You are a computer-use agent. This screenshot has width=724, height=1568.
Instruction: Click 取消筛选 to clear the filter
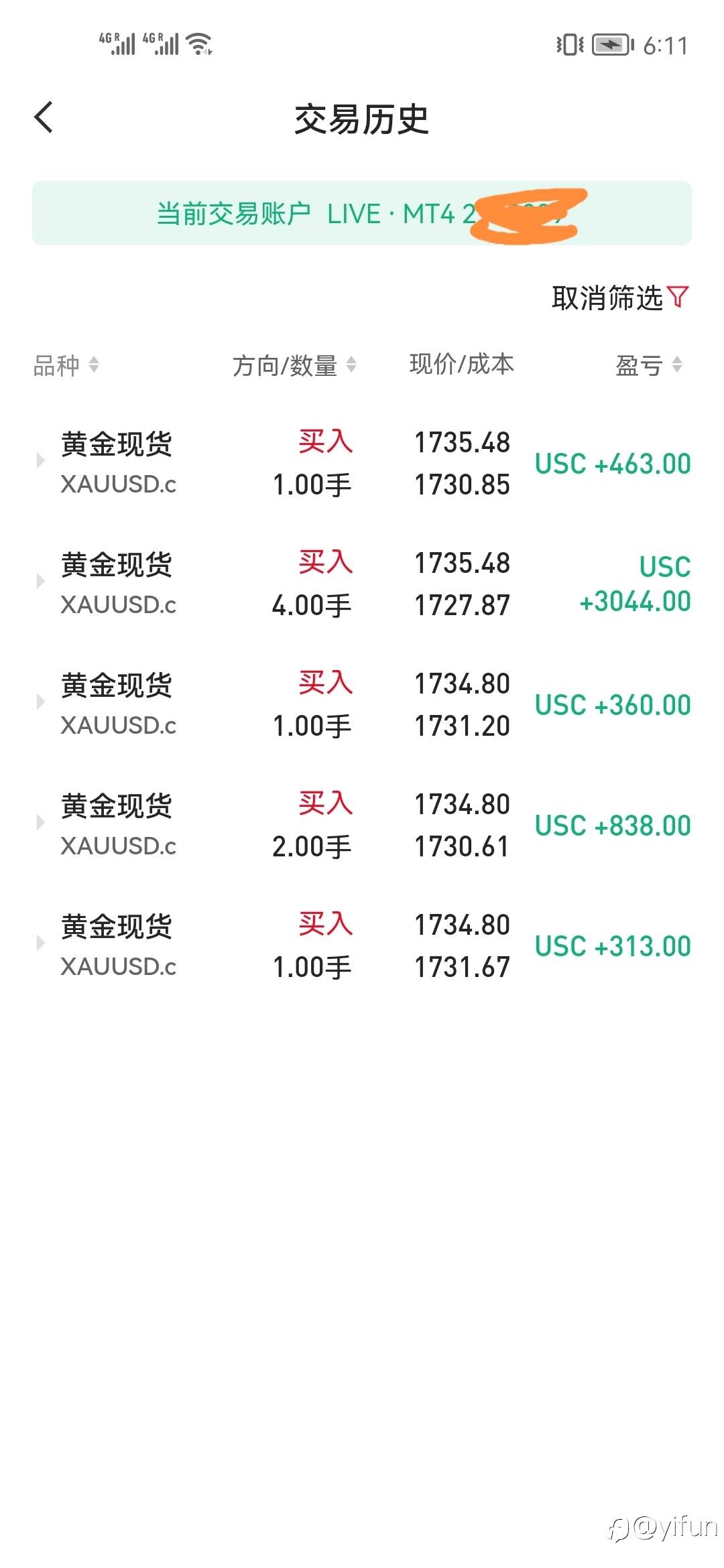pos(607,298)
